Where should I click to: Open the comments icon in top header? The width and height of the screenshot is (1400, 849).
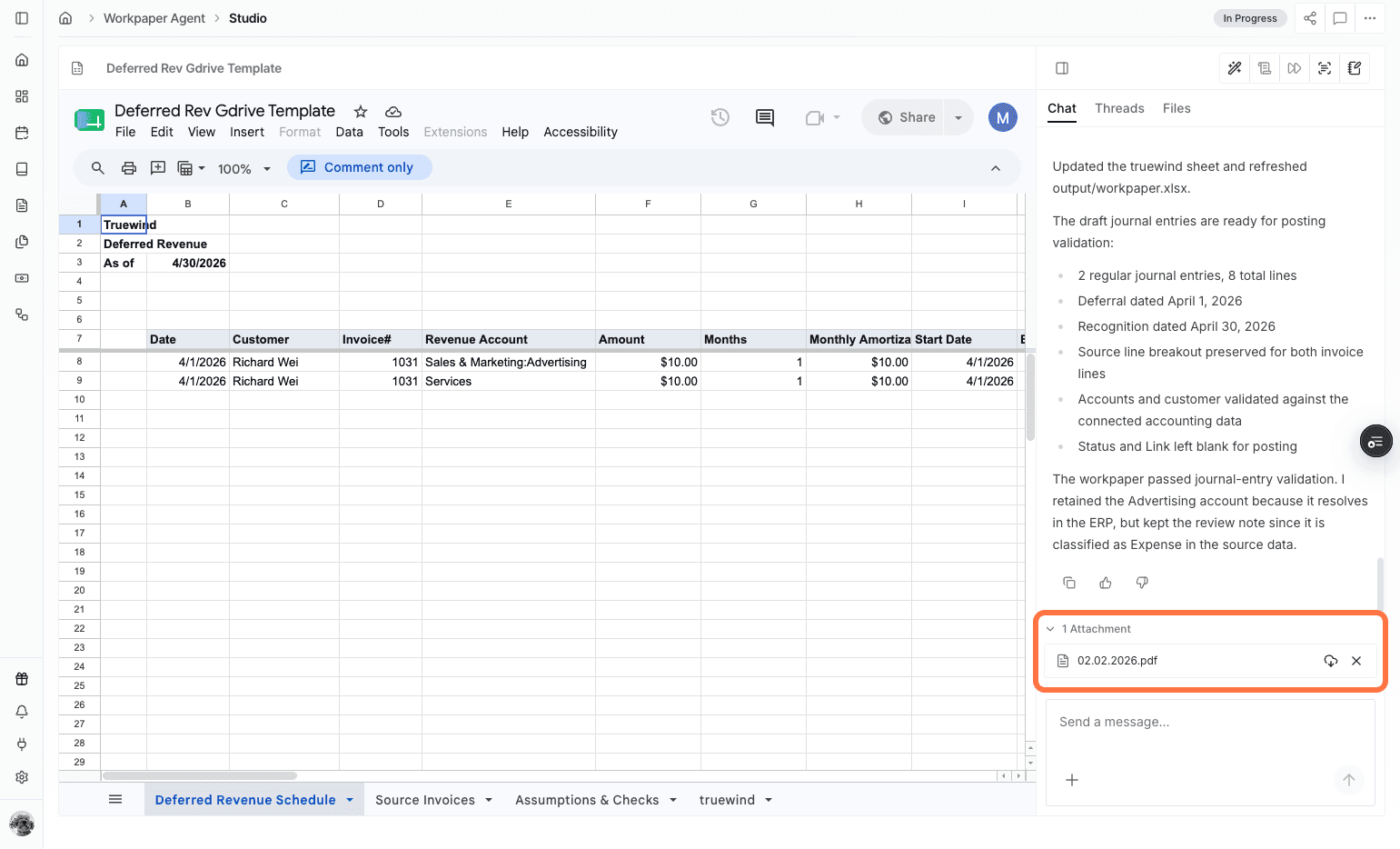click(1340, 18)
